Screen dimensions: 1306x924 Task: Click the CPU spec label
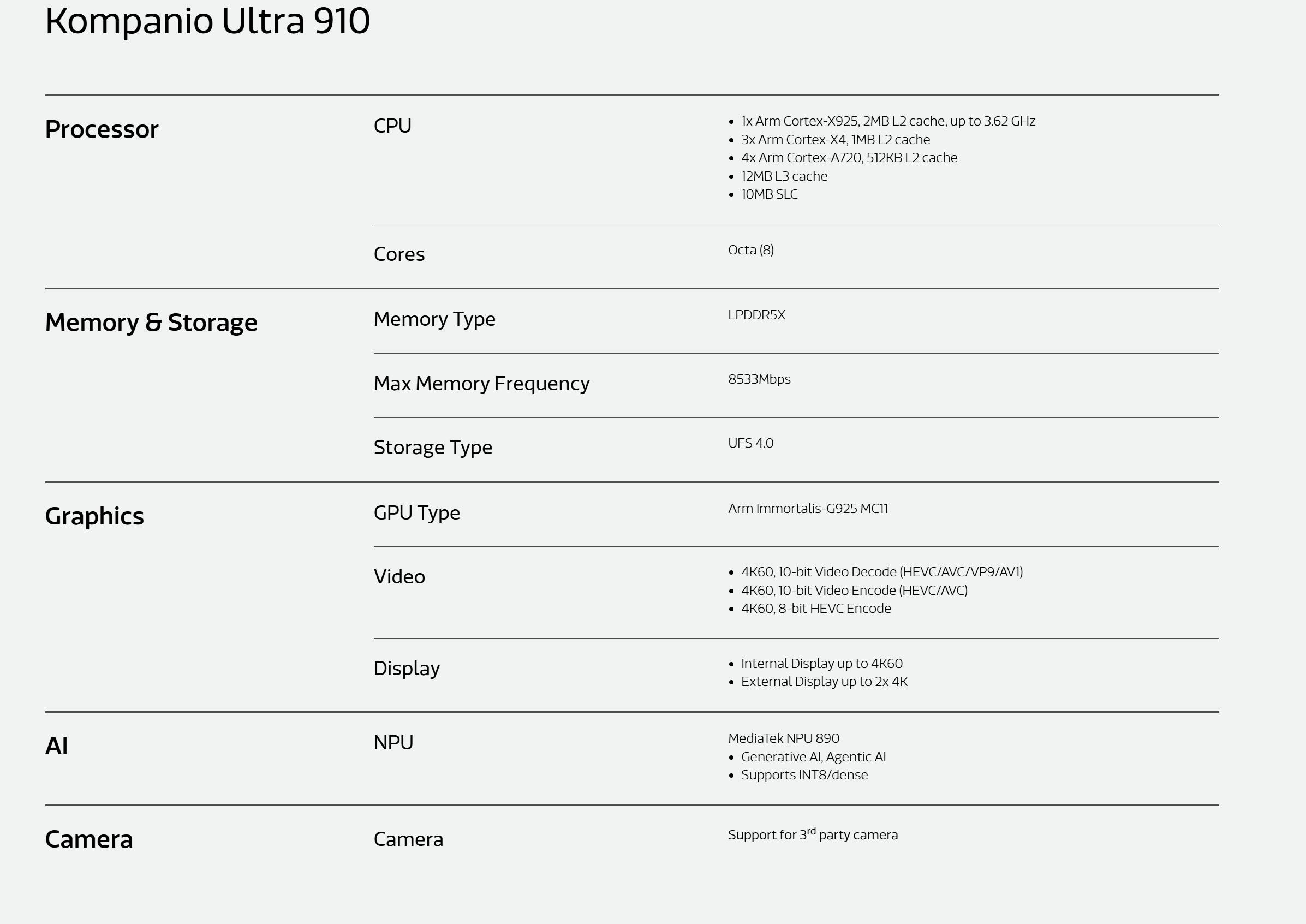[392, 126]
